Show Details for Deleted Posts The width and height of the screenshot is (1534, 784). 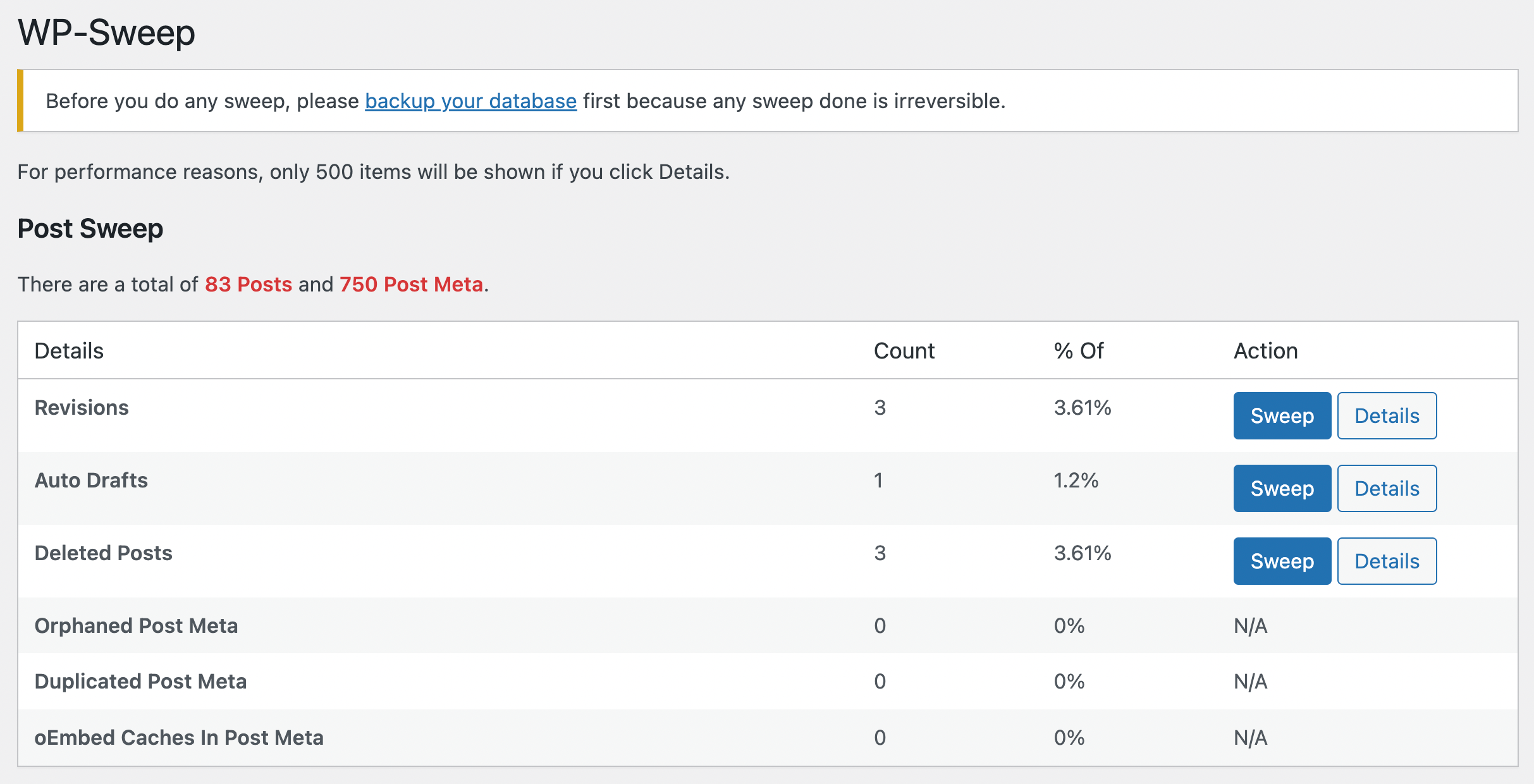[x=1387, y=561]
